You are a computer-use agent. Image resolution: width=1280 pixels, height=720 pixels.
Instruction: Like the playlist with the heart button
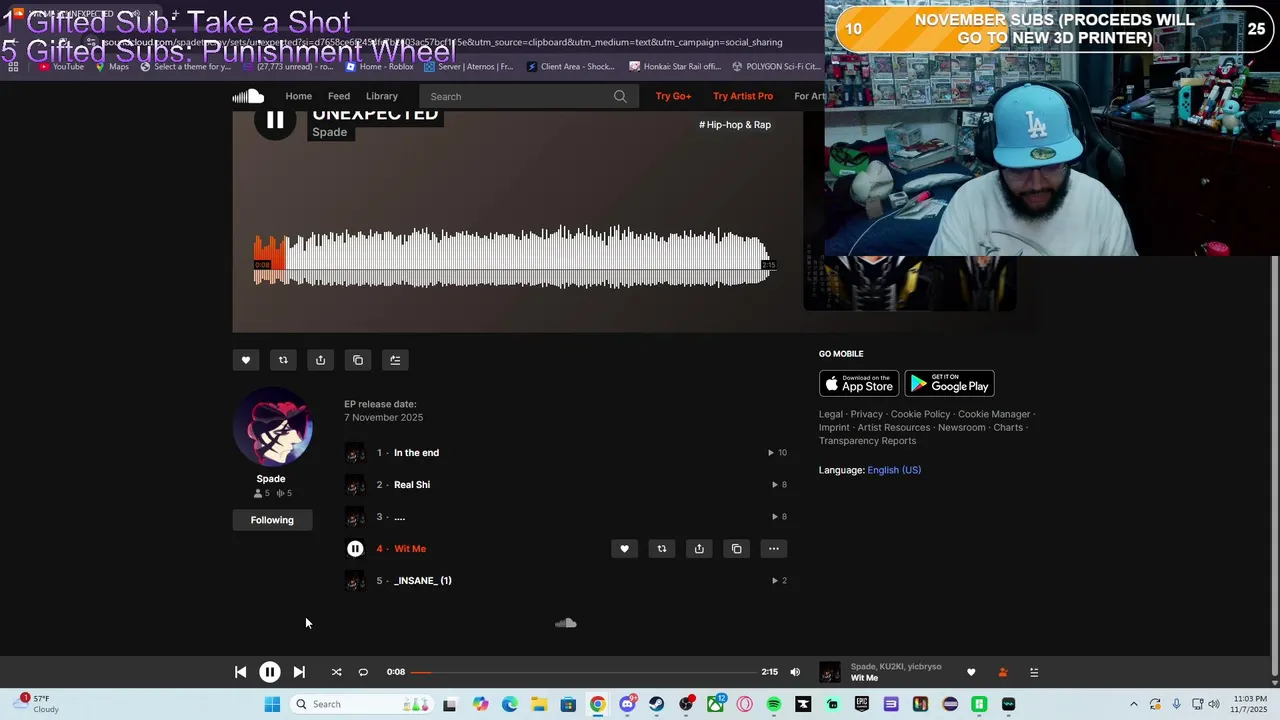point(246,360)
